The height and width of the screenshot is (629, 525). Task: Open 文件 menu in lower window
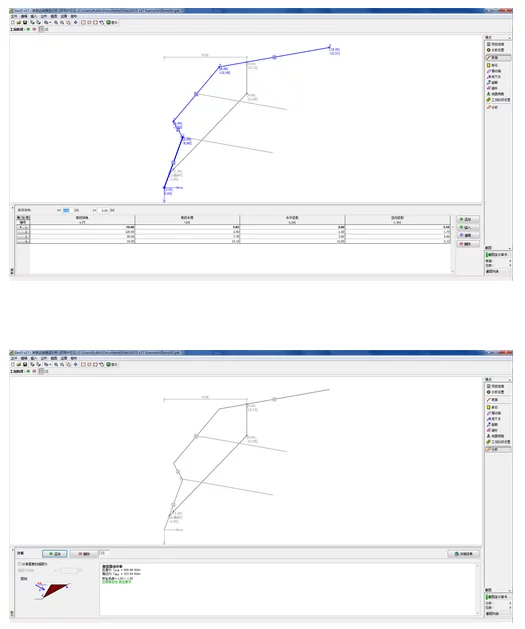pos(14,358)
